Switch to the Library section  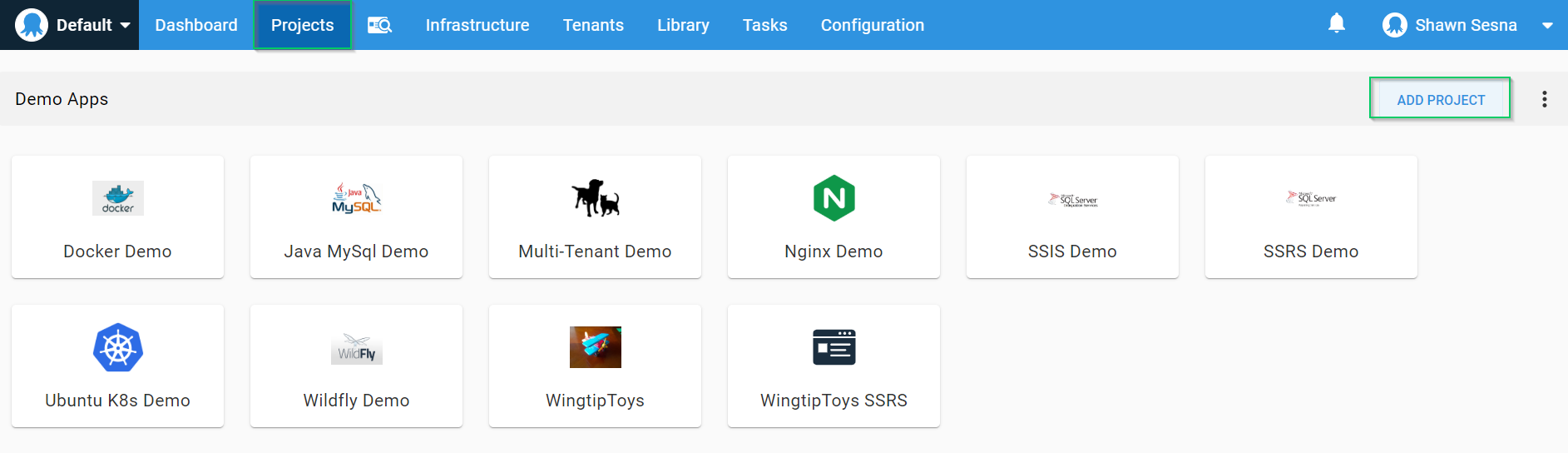coord(683,25)
